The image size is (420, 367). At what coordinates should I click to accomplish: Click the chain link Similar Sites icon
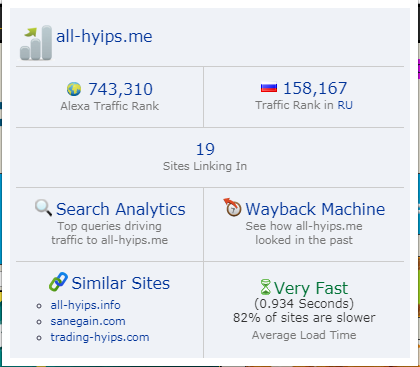(x=58, y=282)
